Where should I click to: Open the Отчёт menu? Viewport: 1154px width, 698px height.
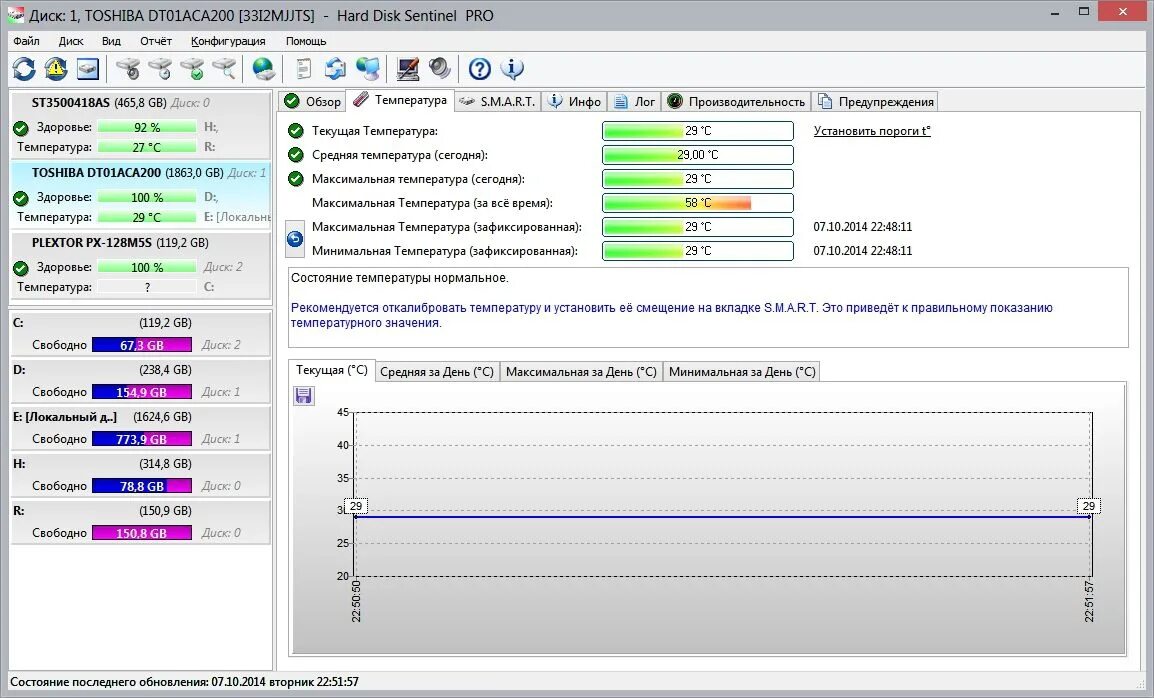click(x=155, y=41)
